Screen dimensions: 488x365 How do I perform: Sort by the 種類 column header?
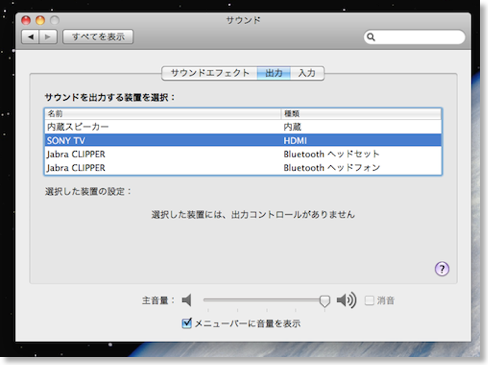[361, 114]
